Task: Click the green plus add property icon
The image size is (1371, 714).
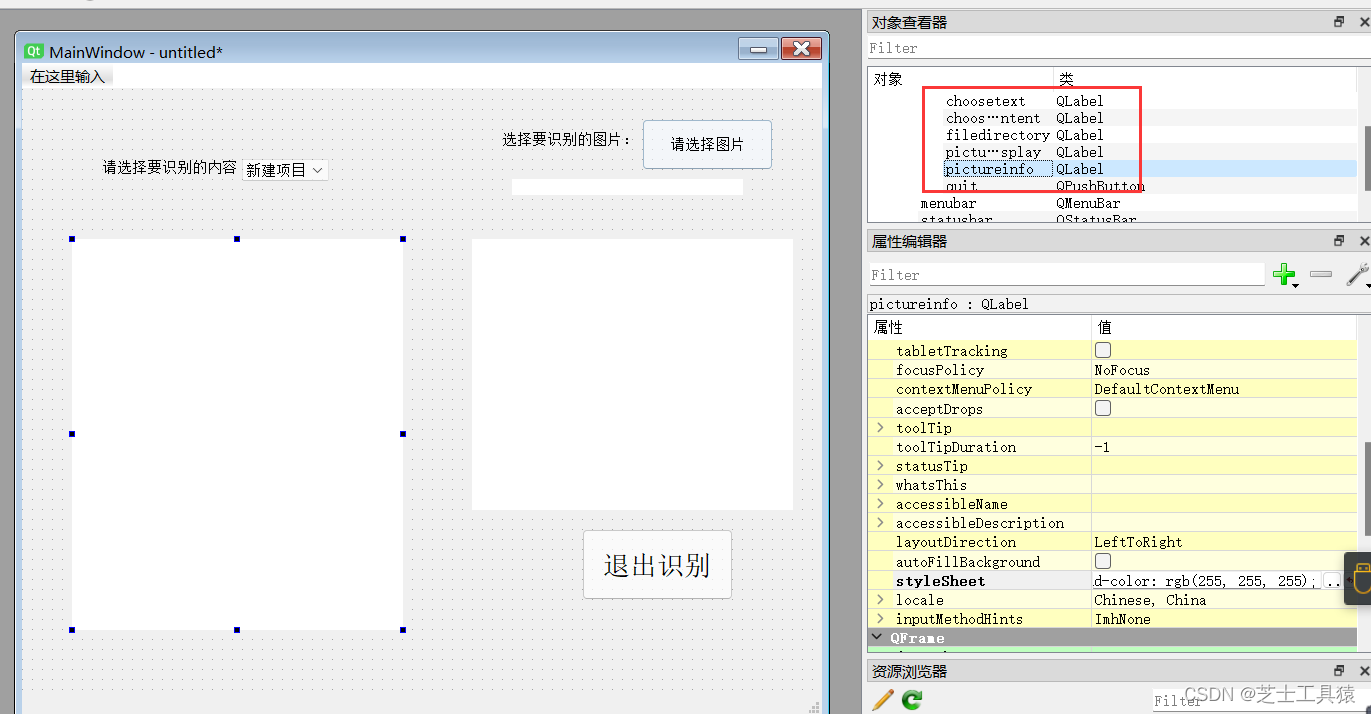Action: point(1284,274)
